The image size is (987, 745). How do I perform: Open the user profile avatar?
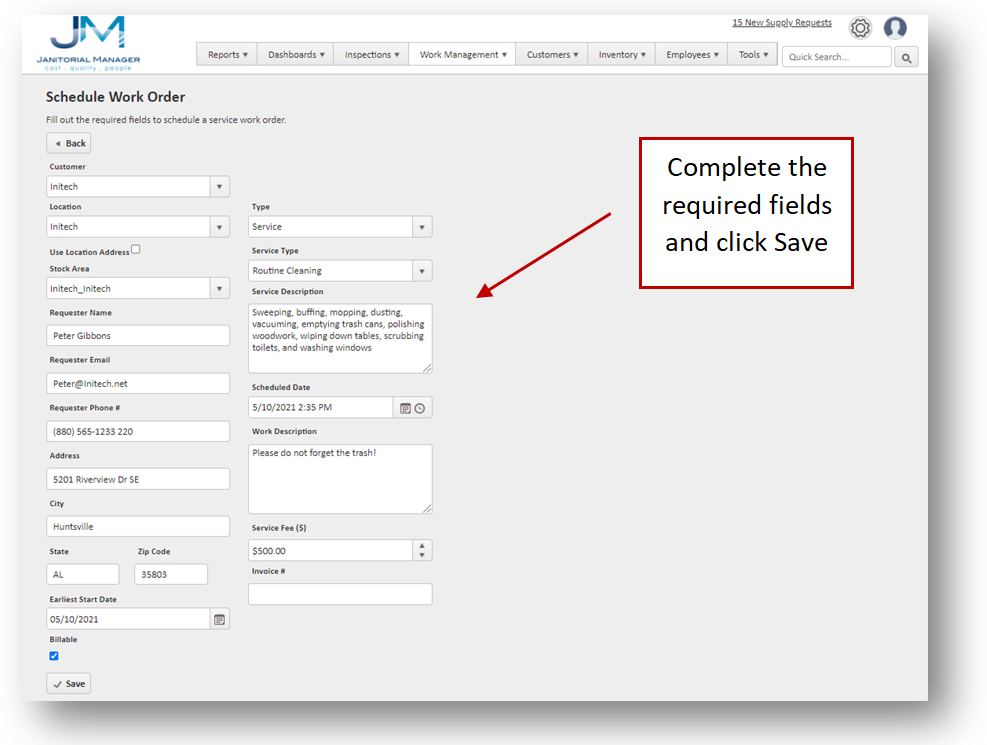point(895,28)
